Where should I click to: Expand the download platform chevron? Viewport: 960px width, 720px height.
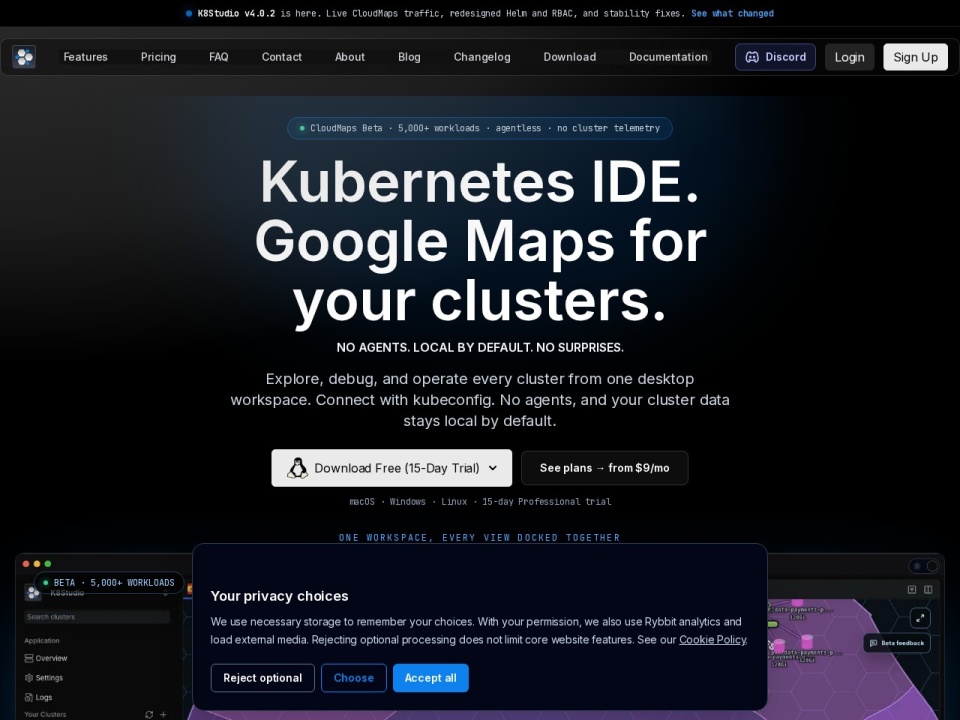tap(493, 468)
